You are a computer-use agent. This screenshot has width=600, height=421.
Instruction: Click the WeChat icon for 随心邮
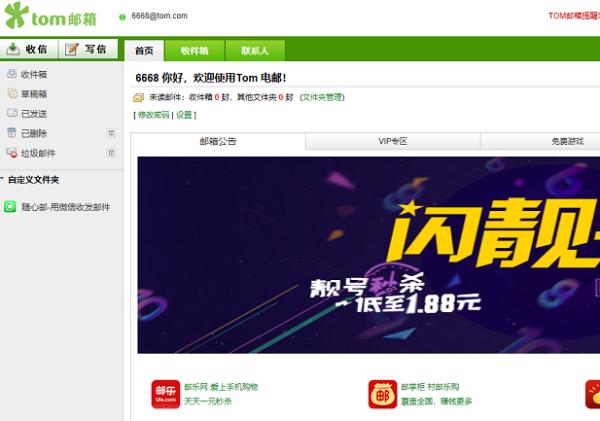point(10,207)
